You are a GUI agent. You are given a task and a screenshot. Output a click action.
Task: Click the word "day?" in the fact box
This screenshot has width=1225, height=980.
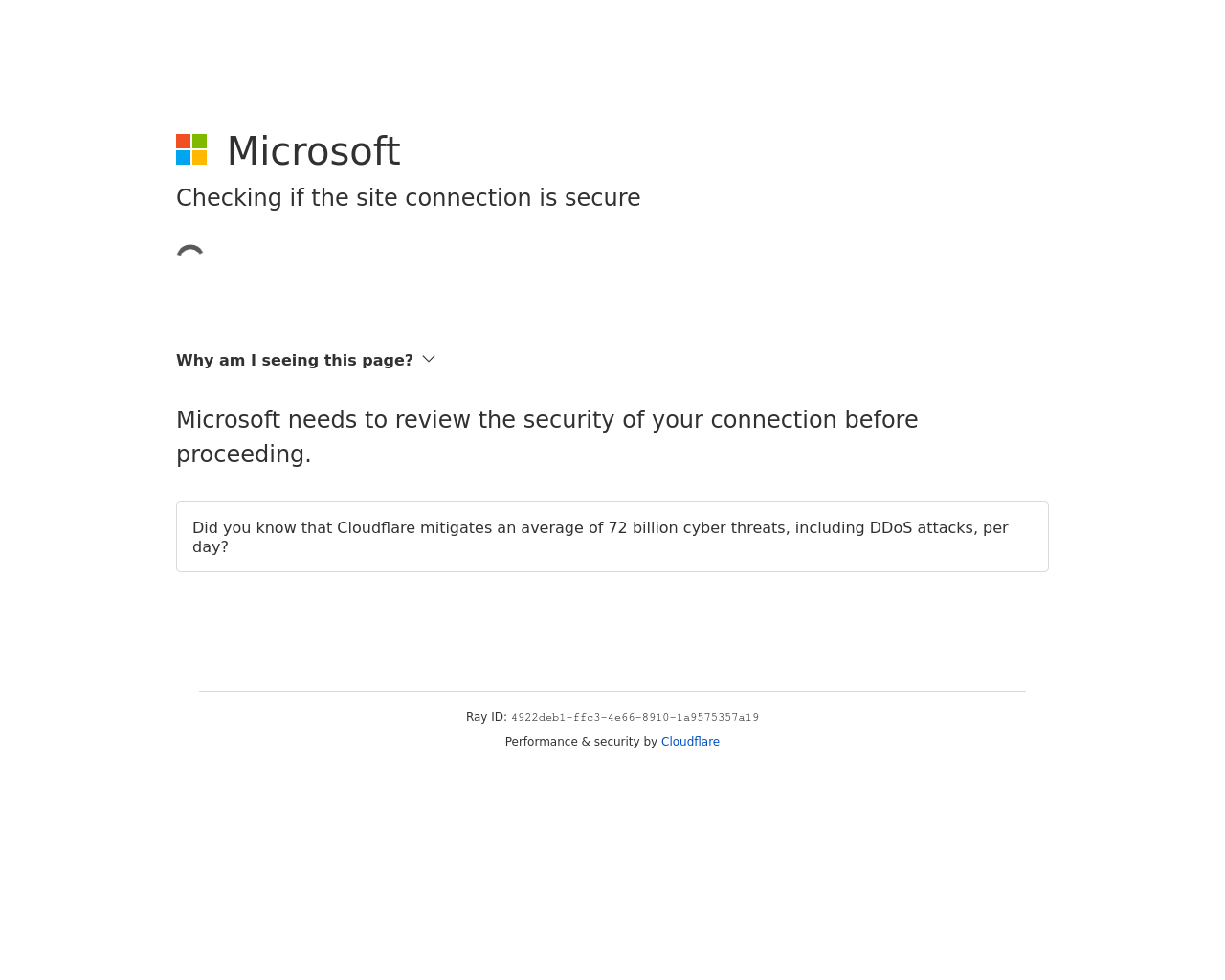tap(211, 547)
